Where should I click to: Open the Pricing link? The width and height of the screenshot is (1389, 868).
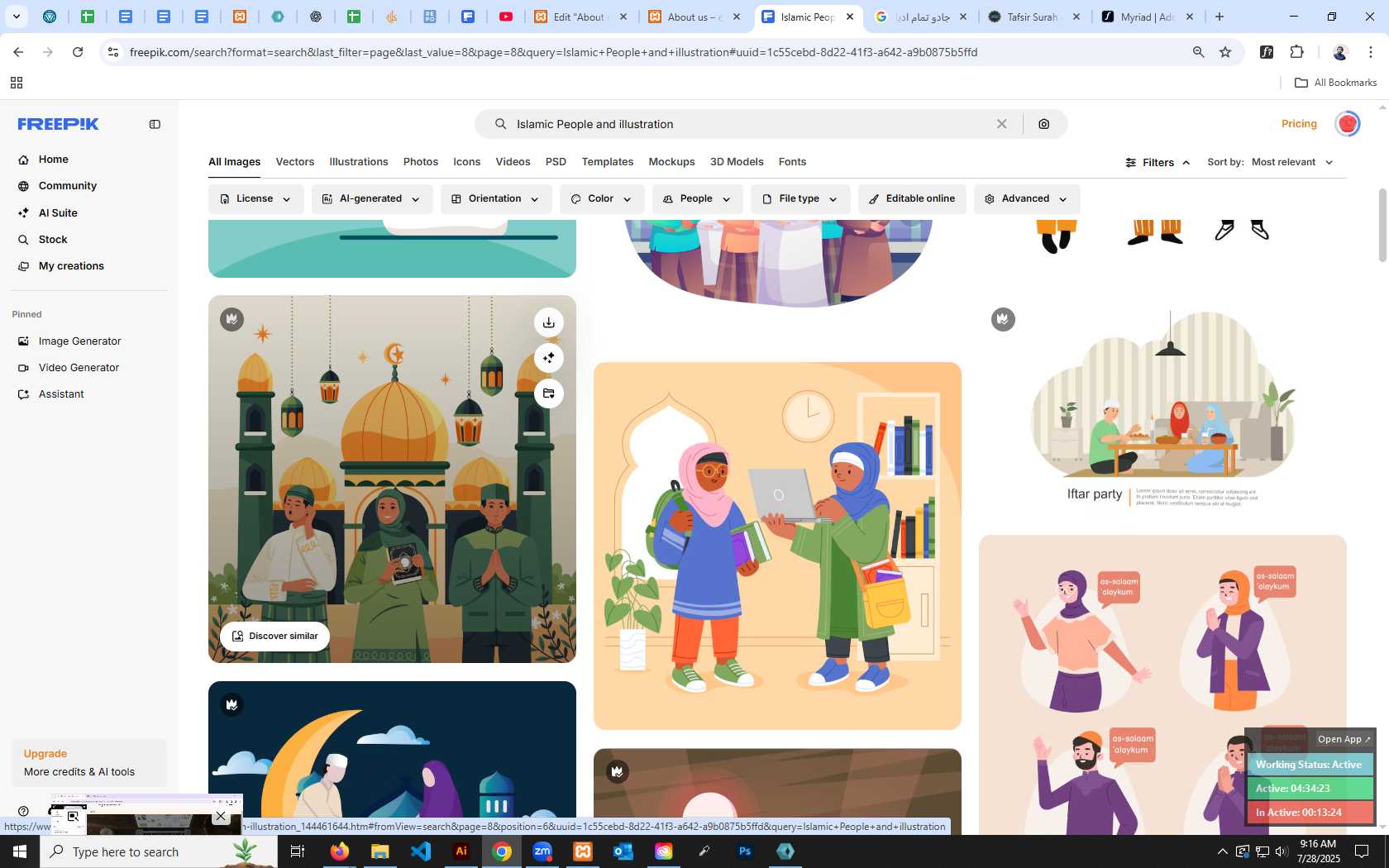click(x=1299, y=124)
